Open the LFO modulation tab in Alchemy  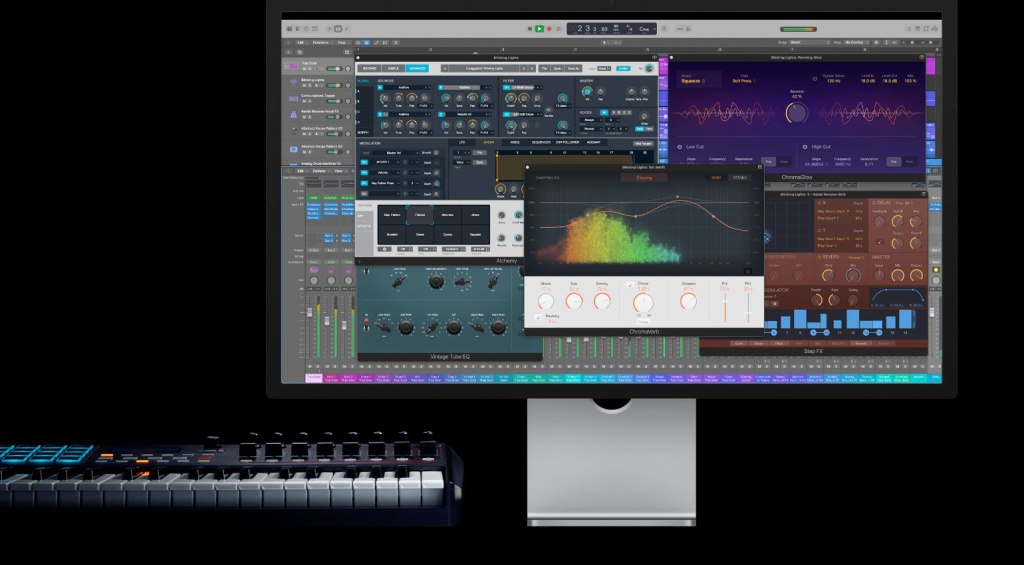tap(462, 142)
